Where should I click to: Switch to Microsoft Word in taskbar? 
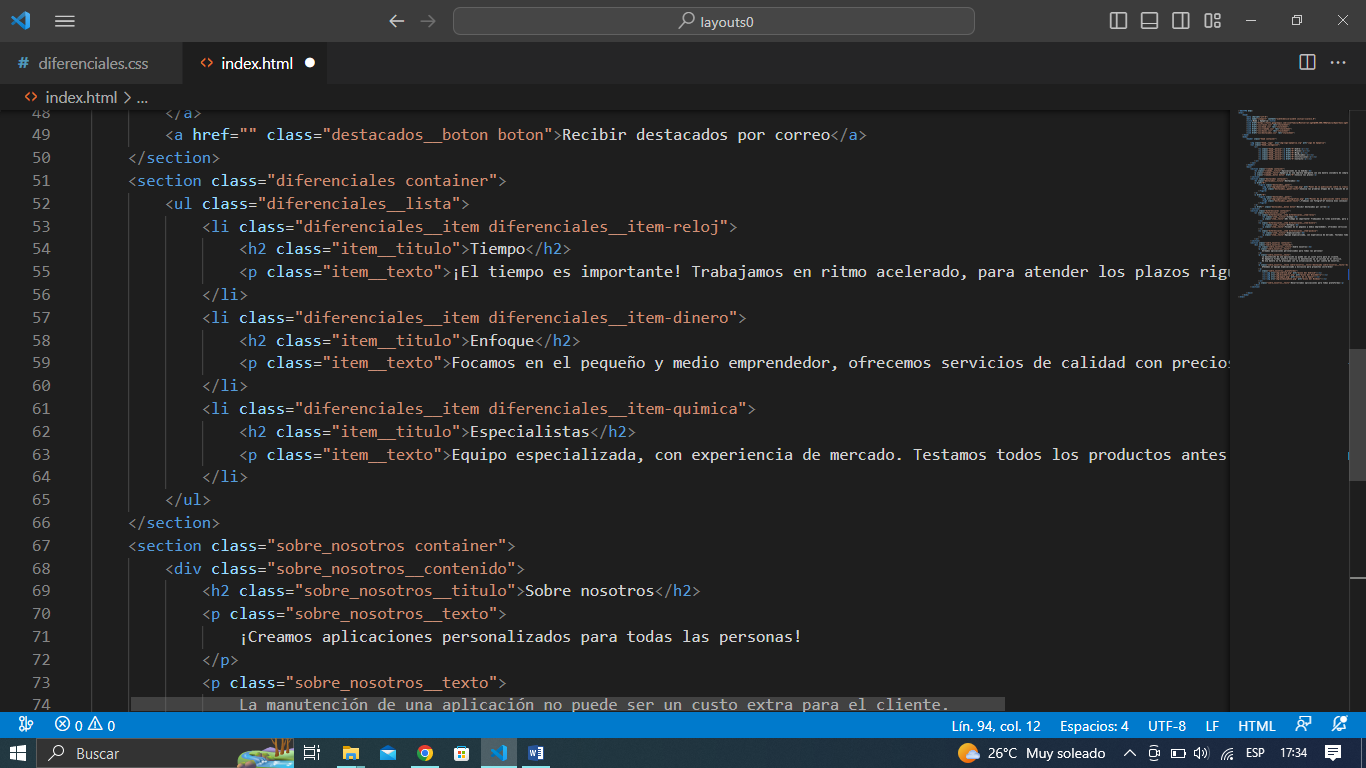click(536, 753)
